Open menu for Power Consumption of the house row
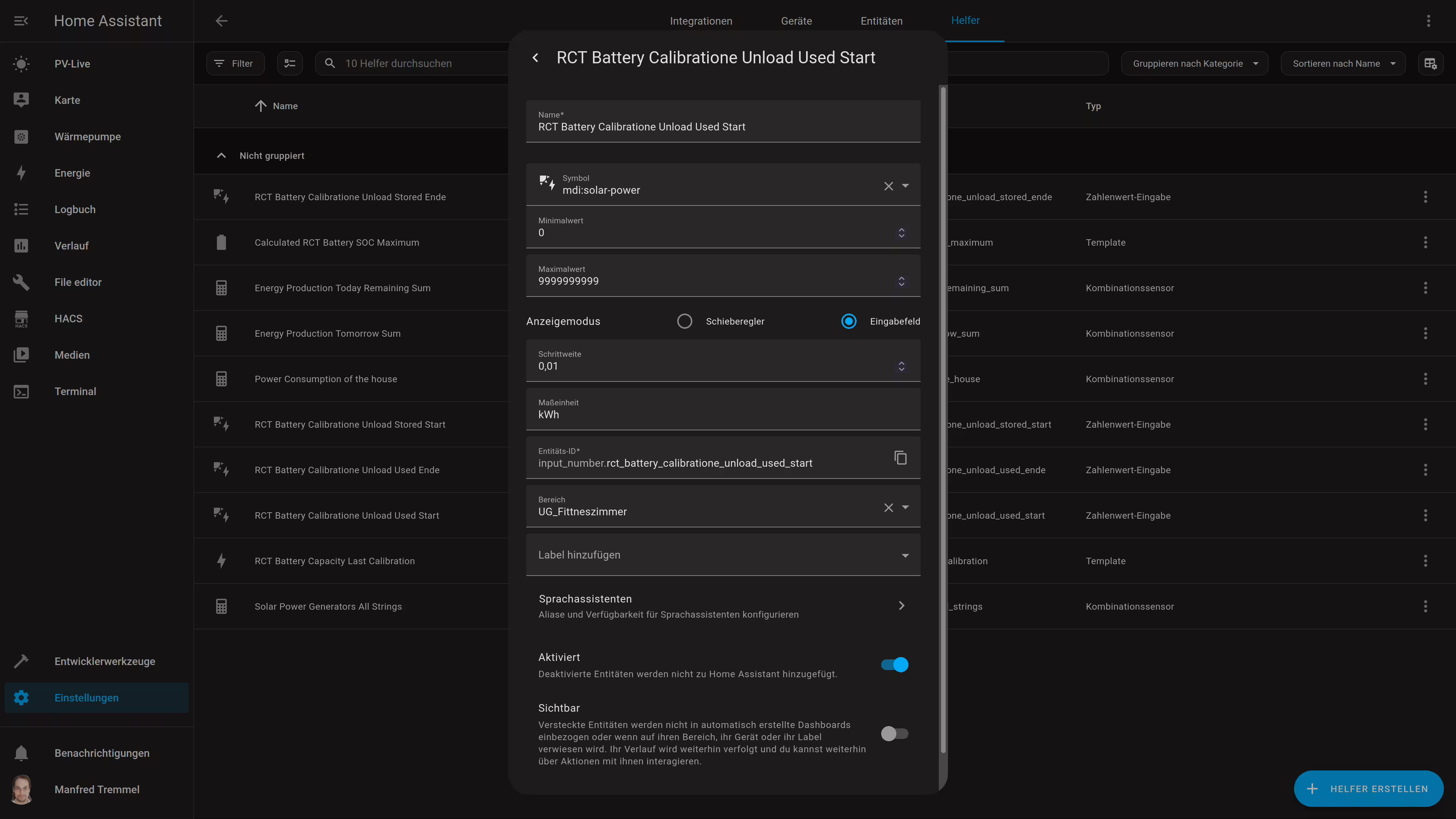 [x=1426, y=379]
